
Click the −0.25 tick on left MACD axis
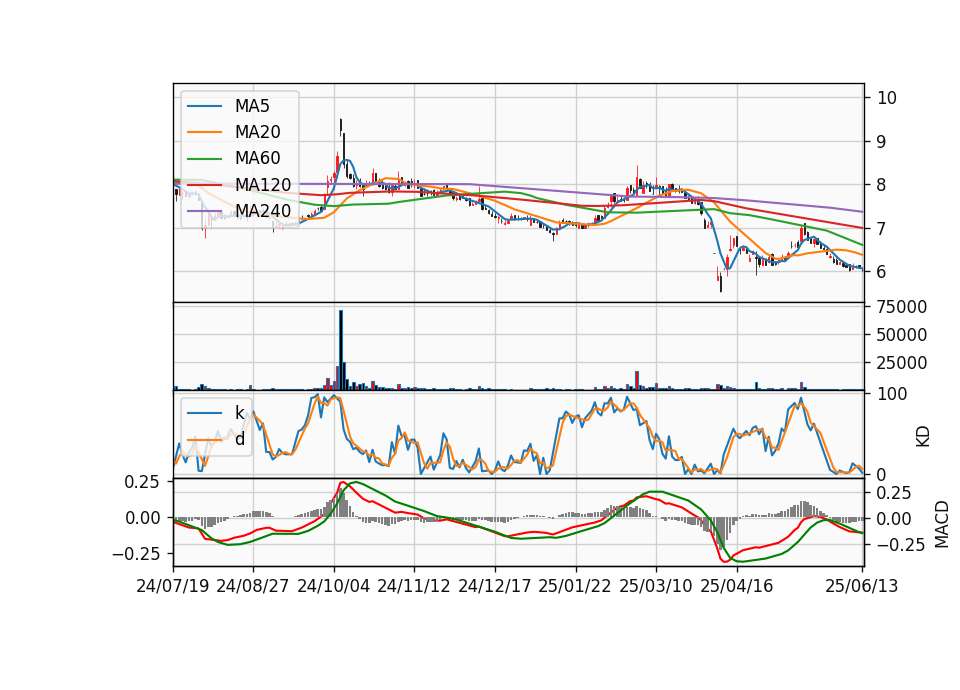click(x=137, y=554)
